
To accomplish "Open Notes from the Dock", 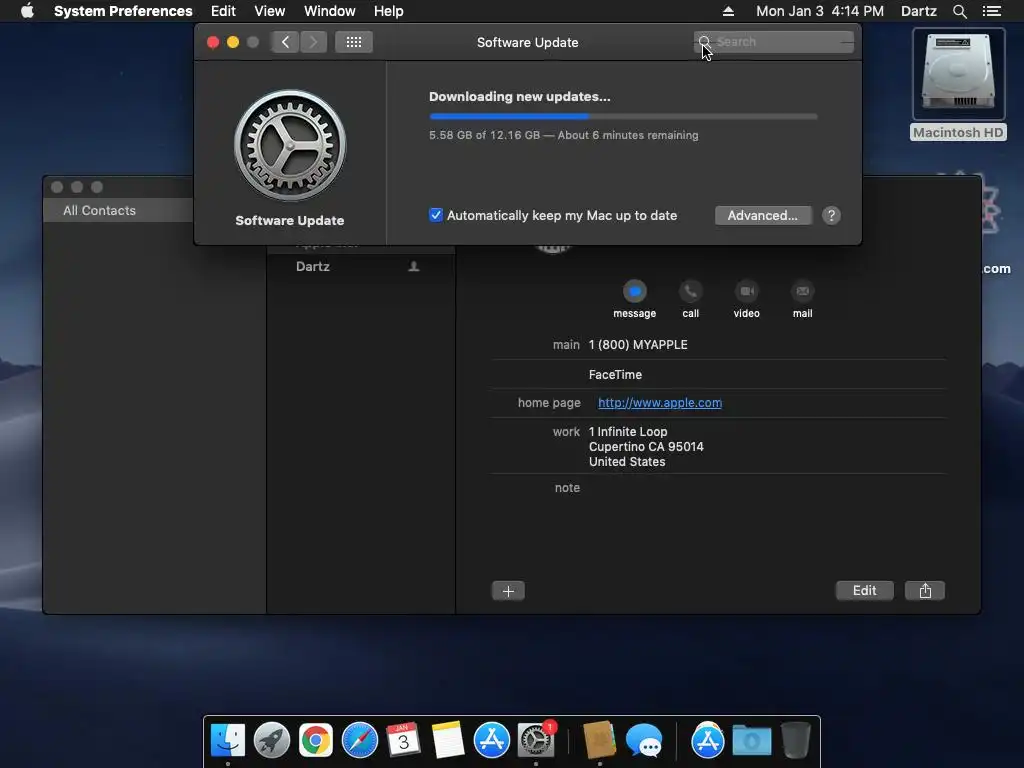I will click(448, 741).
